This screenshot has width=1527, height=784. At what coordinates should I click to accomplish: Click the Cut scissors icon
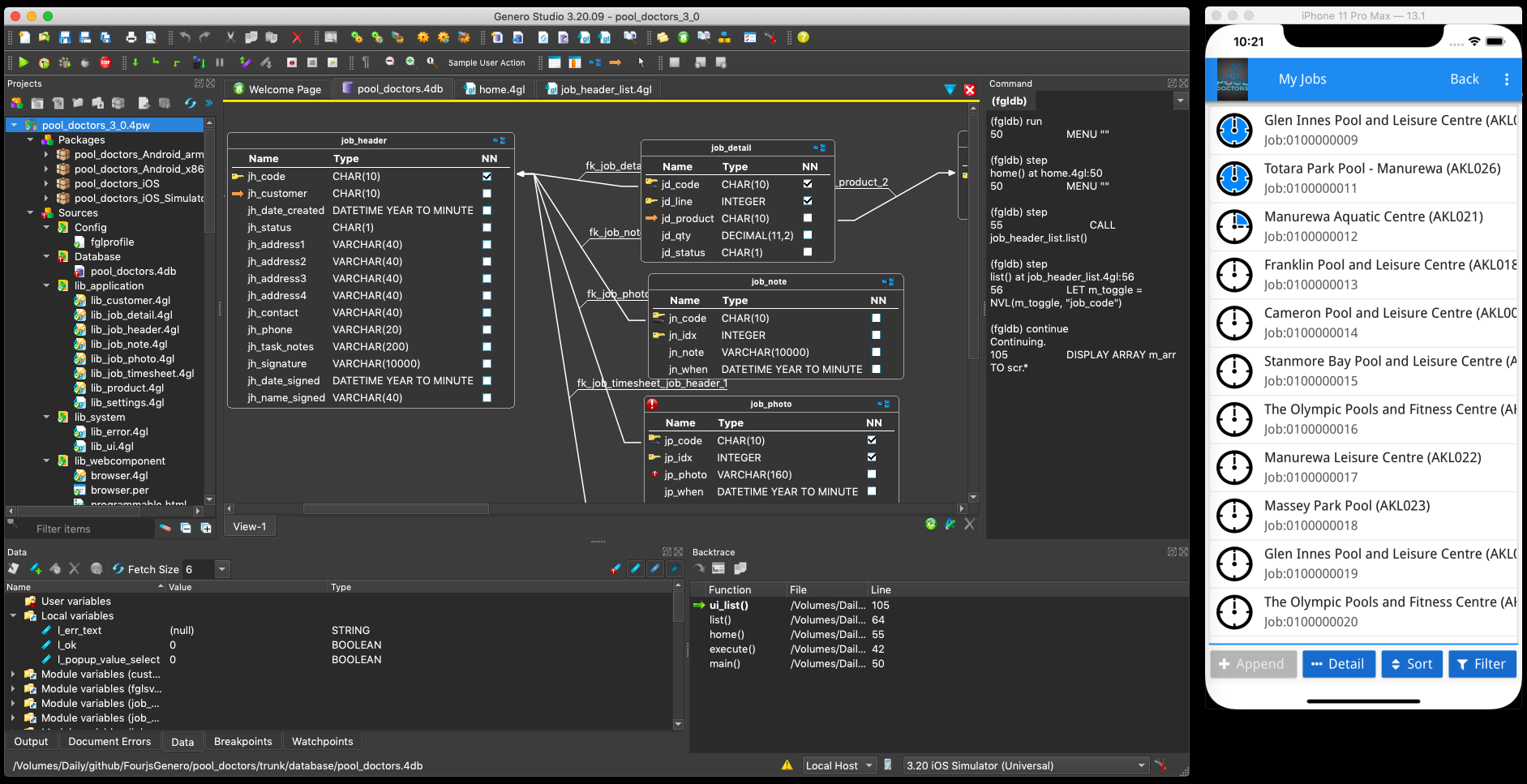point(230,37)
